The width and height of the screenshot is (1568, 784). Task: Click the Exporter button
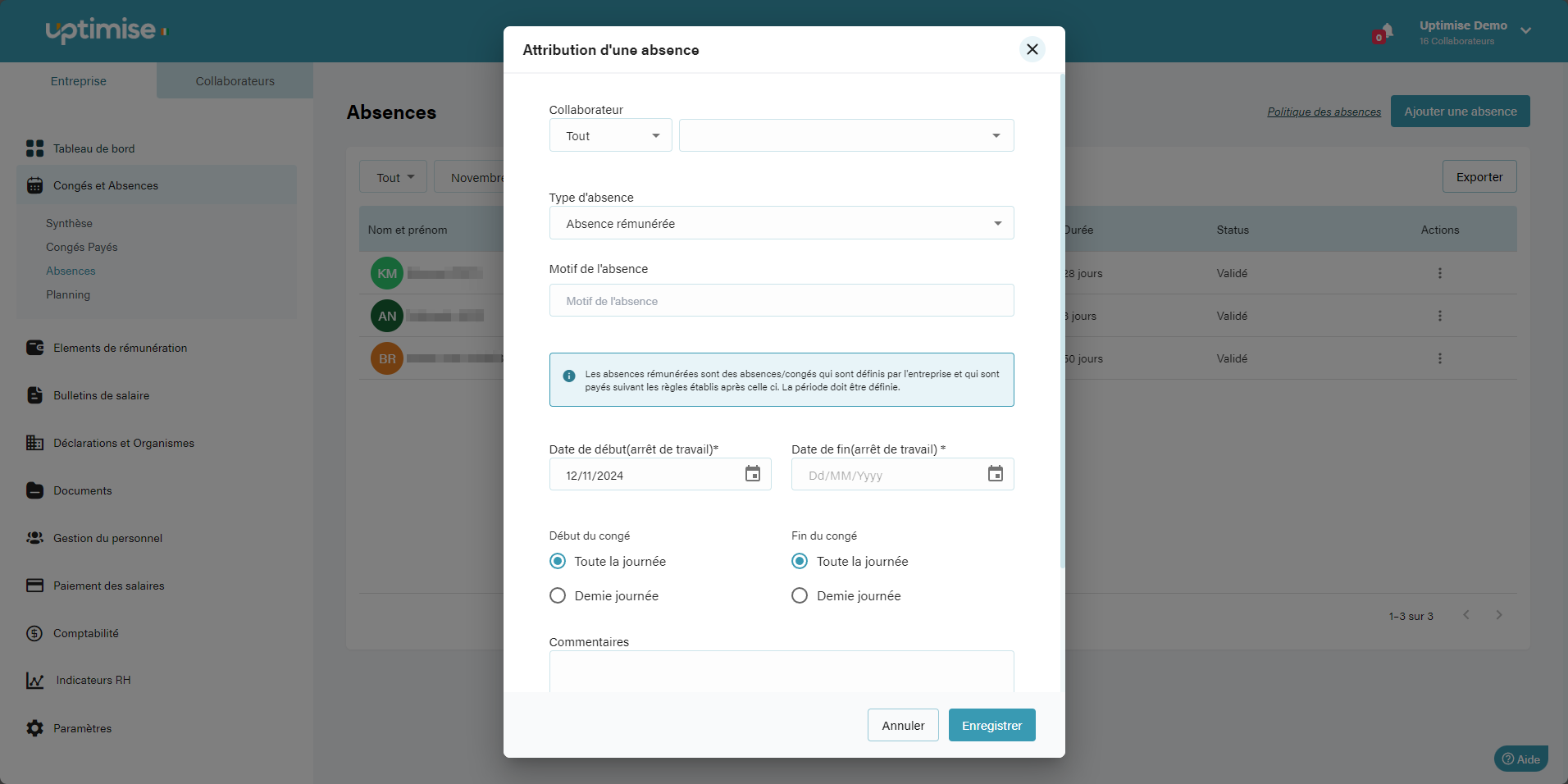[1479, 176]
